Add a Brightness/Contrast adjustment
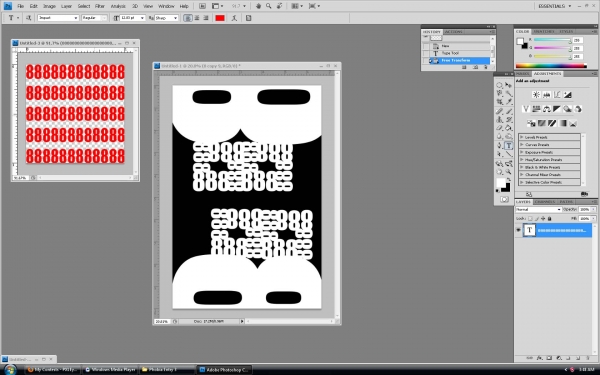Image resolution: width=600 pixels, height=375 pixels. coord(536,95)
